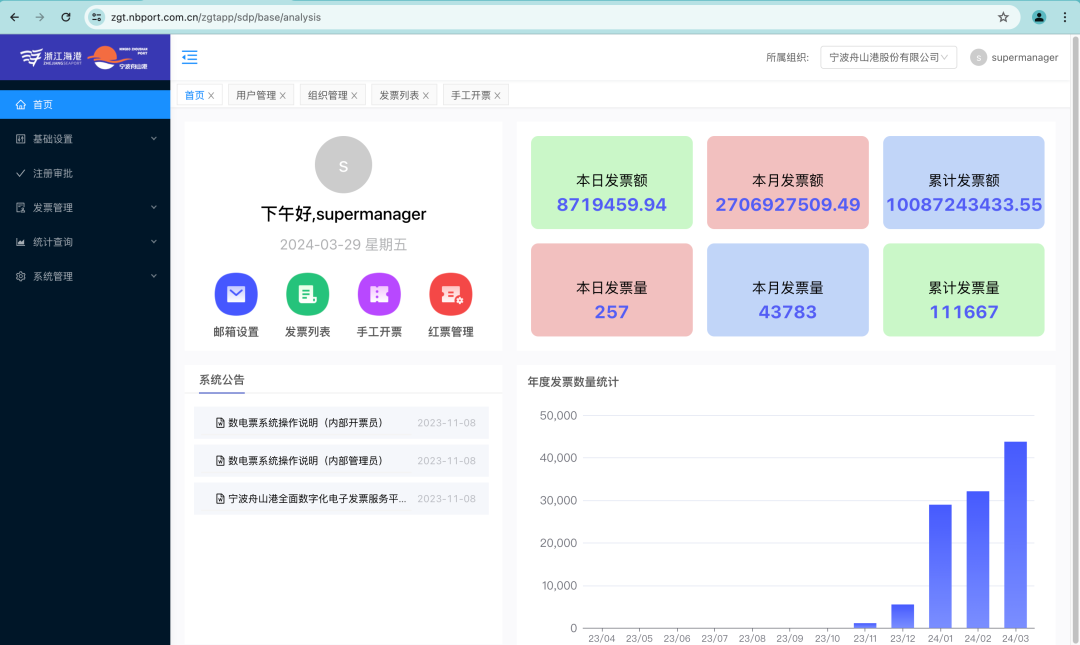This screenshot has height=645, width=1080.
Task: Click the 基础设置 sidebar icon
Action: point(21,139)
